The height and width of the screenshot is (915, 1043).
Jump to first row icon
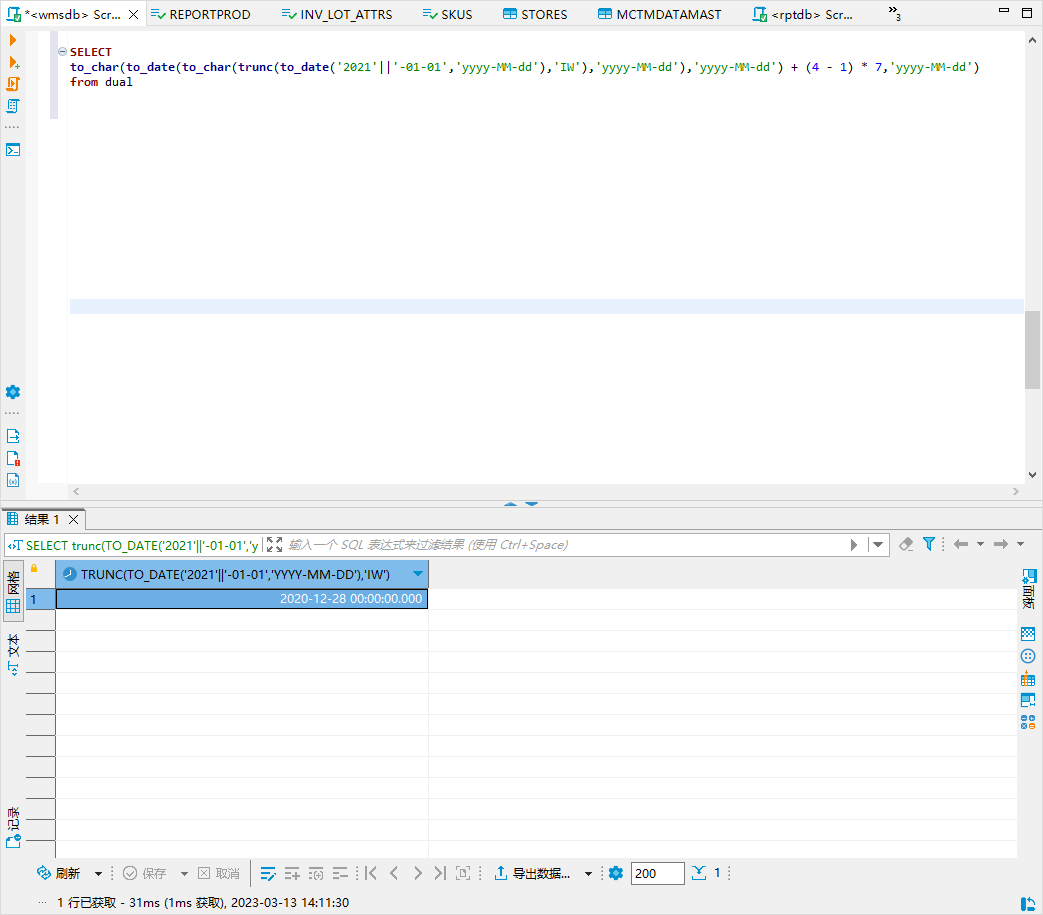click(371, 873)
